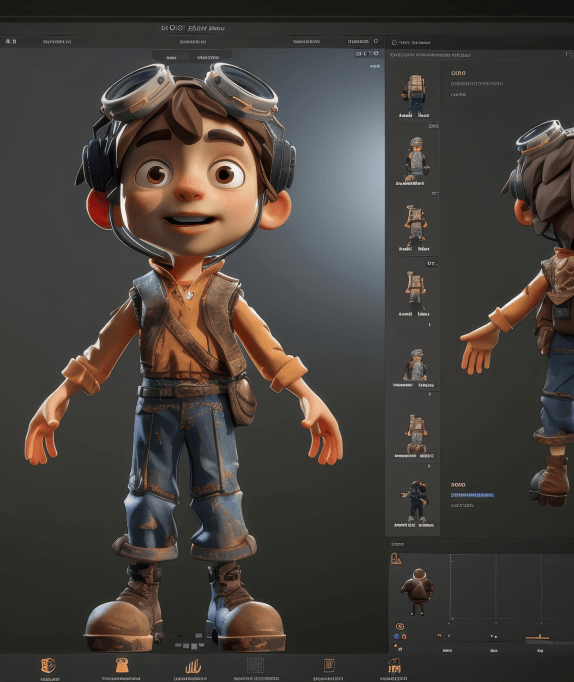Click the orange hand-shaped icon in the bottom toolbar

pos(193,666)
